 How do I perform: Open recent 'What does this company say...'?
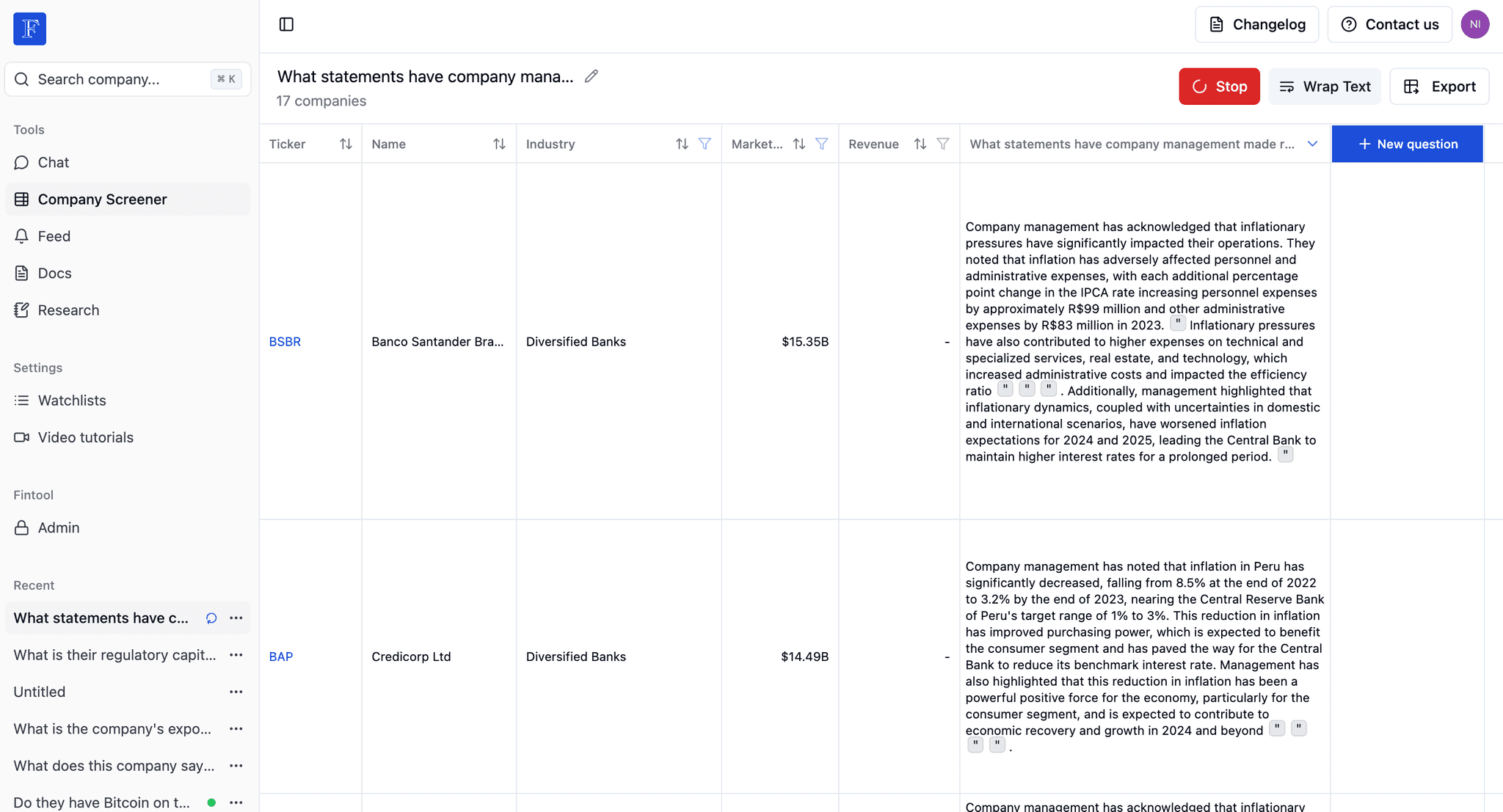click(x=114, y=766)
